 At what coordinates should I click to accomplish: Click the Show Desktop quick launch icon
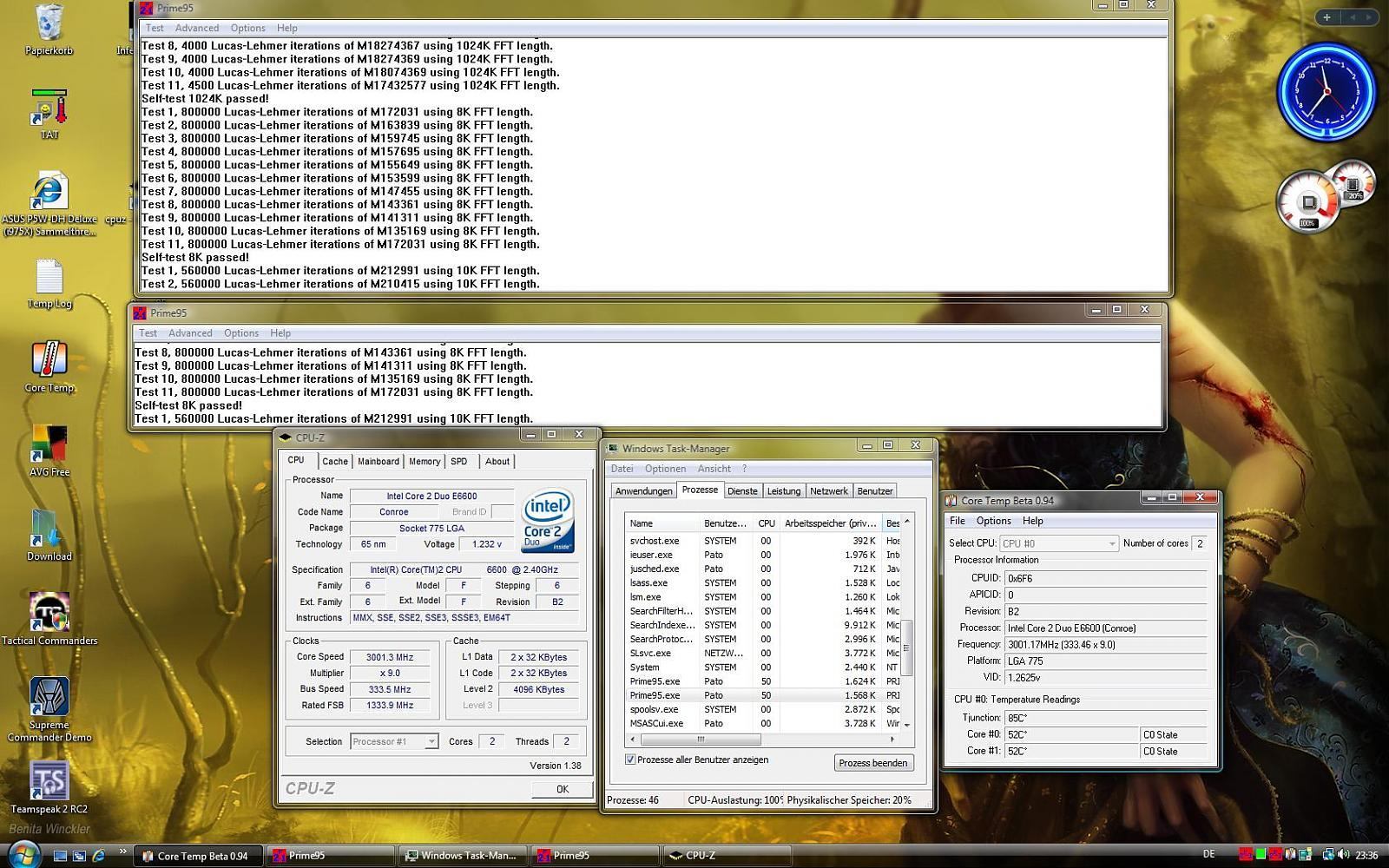pyautogui.click(x=60, y=855)
